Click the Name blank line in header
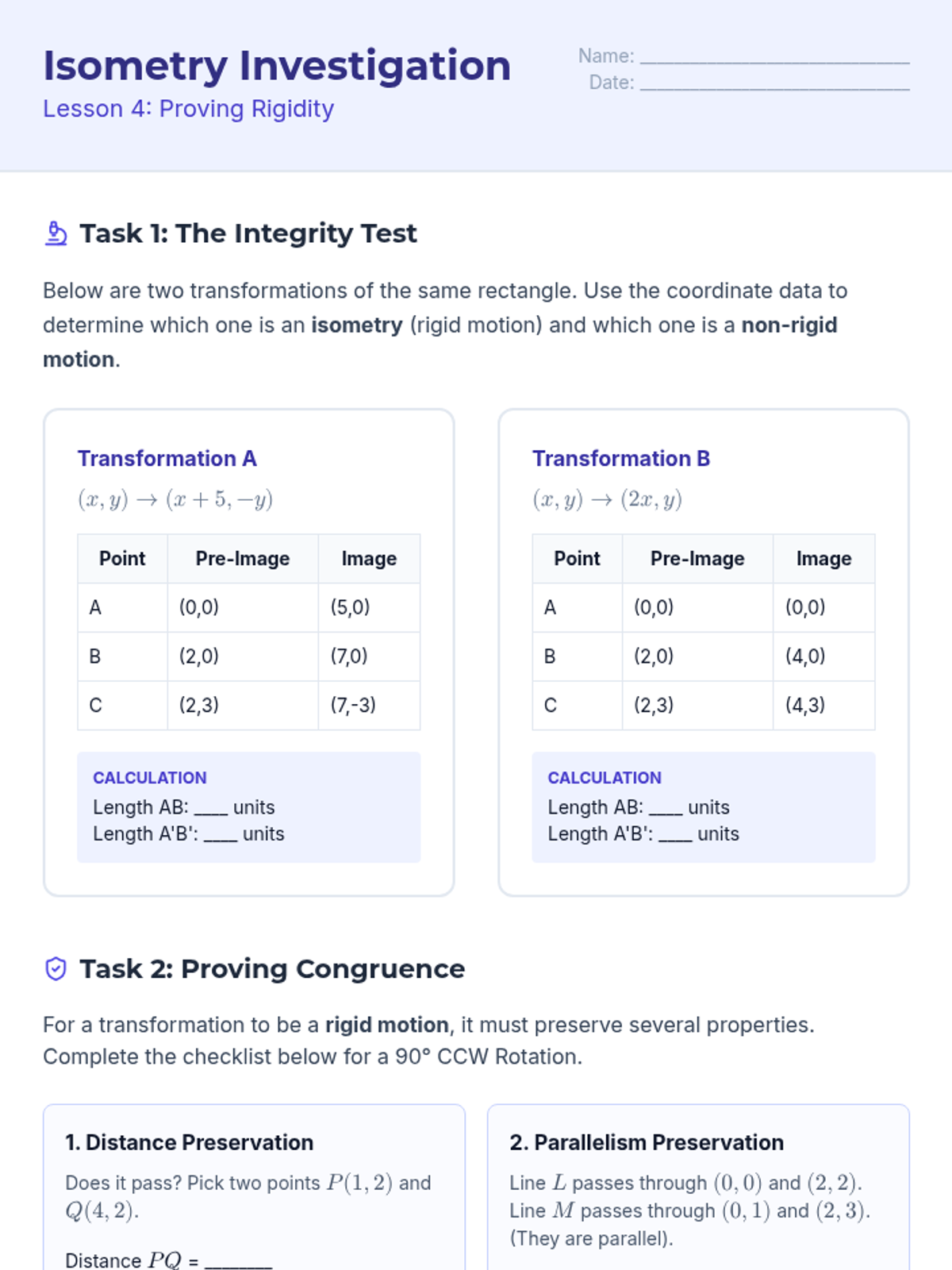This screenshot has width=952, height=1270. 774,57
